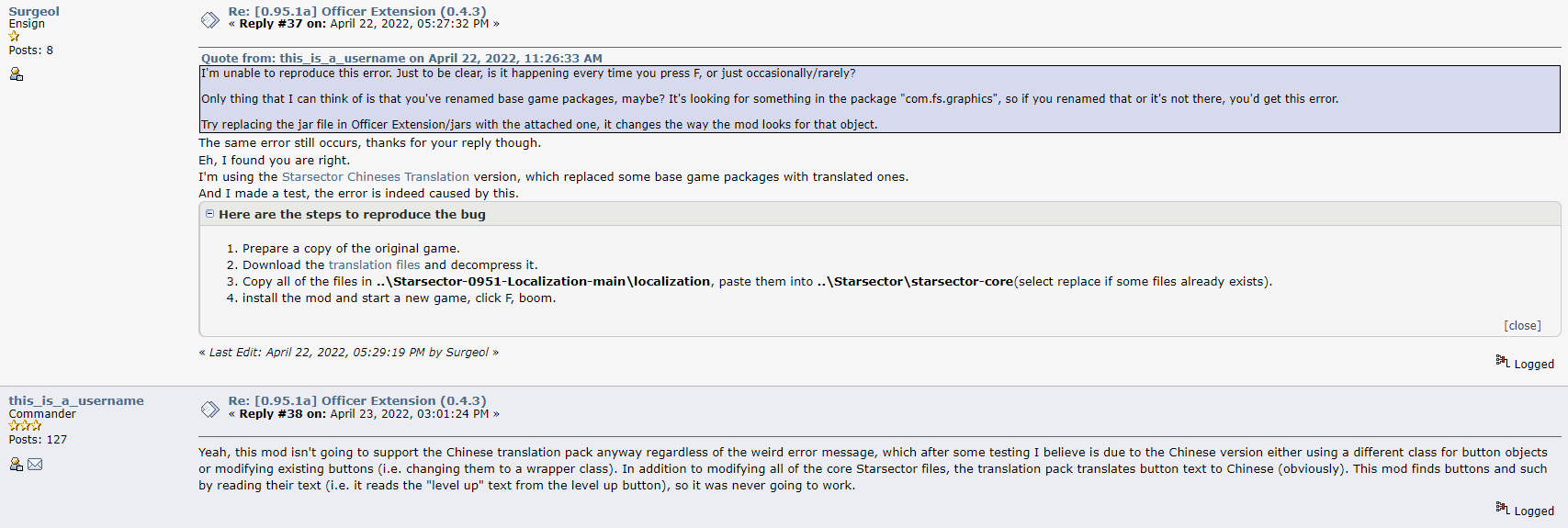This screenshot has height=528, width=1568.
Task: Open the 'translation files' download link
Action: pyautogui.click(x=374, y=265)
